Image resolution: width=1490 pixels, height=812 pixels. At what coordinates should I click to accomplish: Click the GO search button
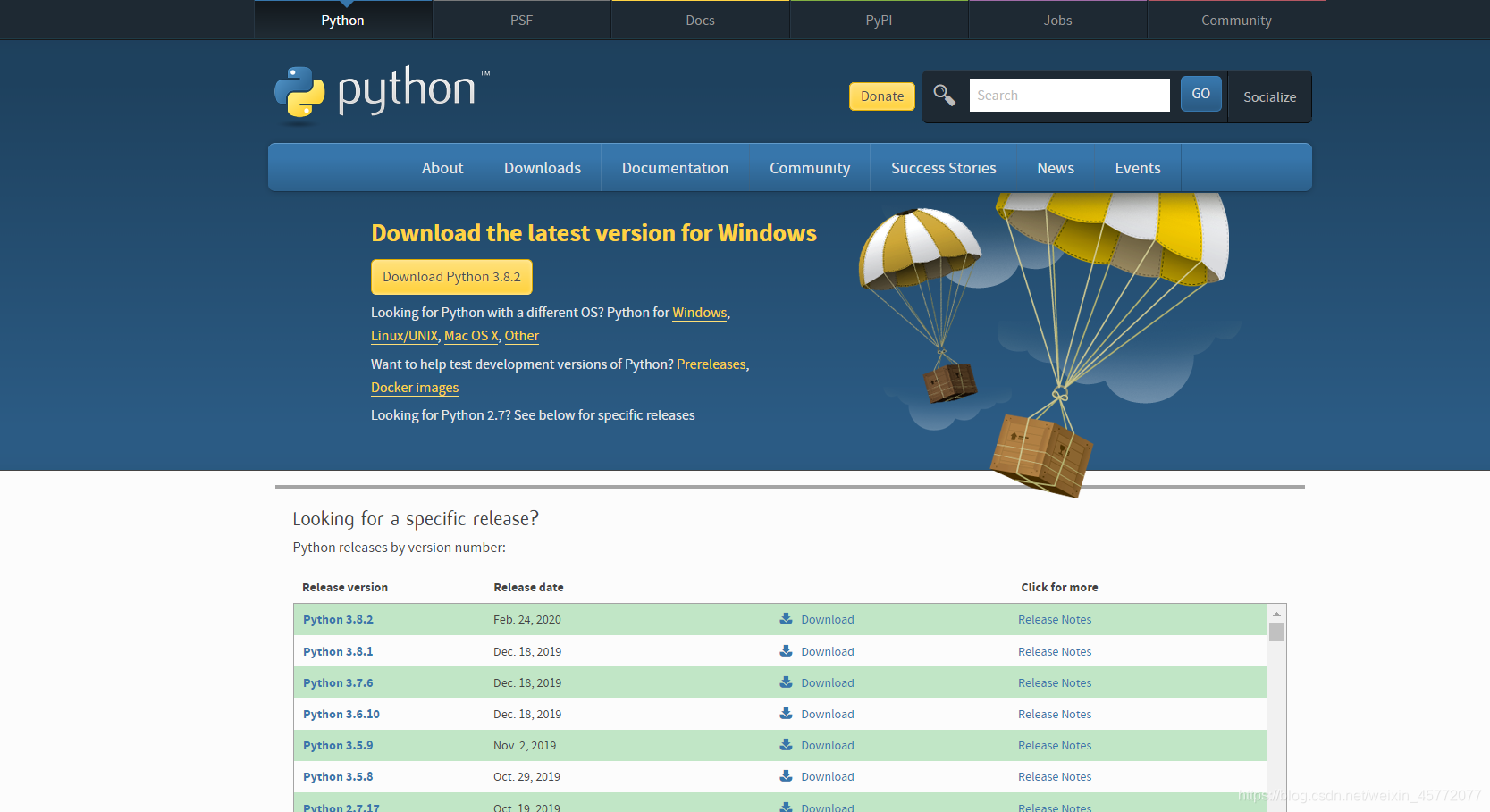point(1201,94)
